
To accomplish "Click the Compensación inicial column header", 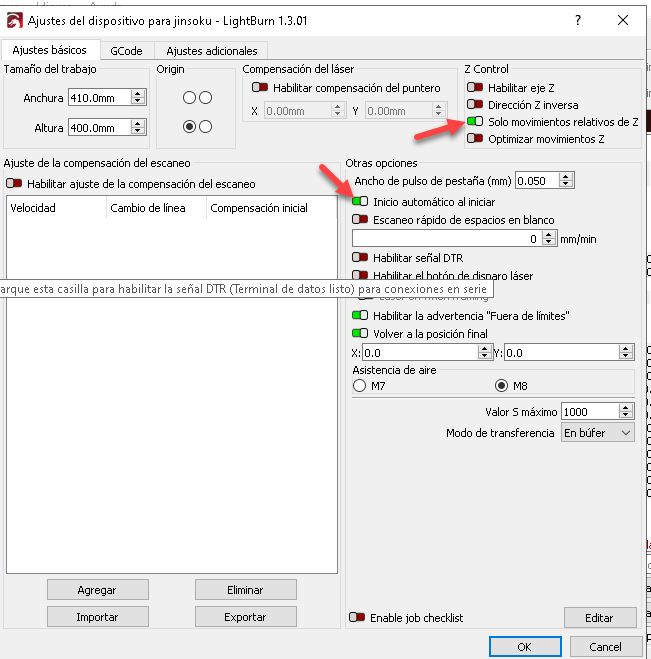I will (x=271, y=208).
